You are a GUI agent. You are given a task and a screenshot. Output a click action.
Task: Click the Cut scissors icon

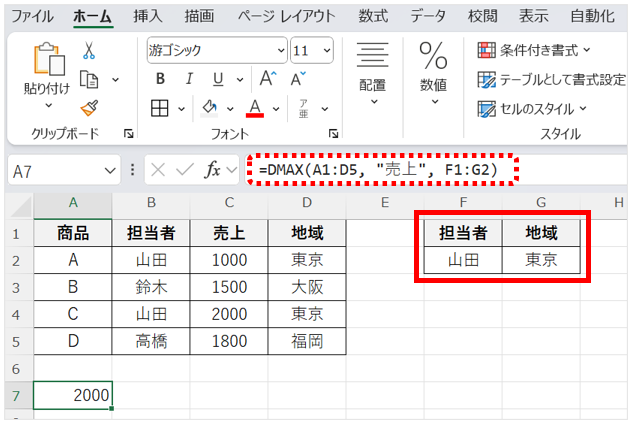click(x=89, y=50)
